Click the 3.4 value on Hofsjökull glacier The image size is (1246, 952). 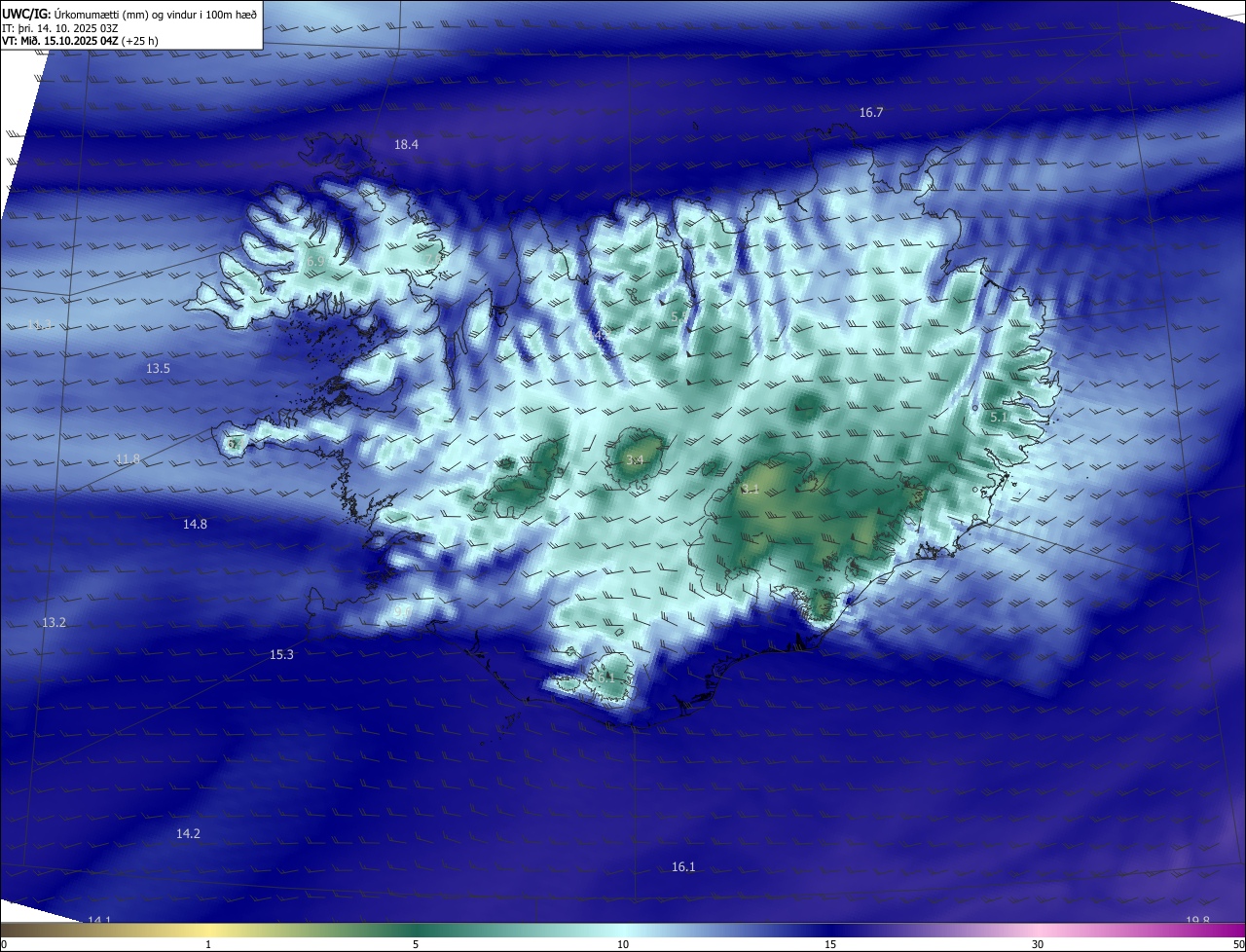635,460
